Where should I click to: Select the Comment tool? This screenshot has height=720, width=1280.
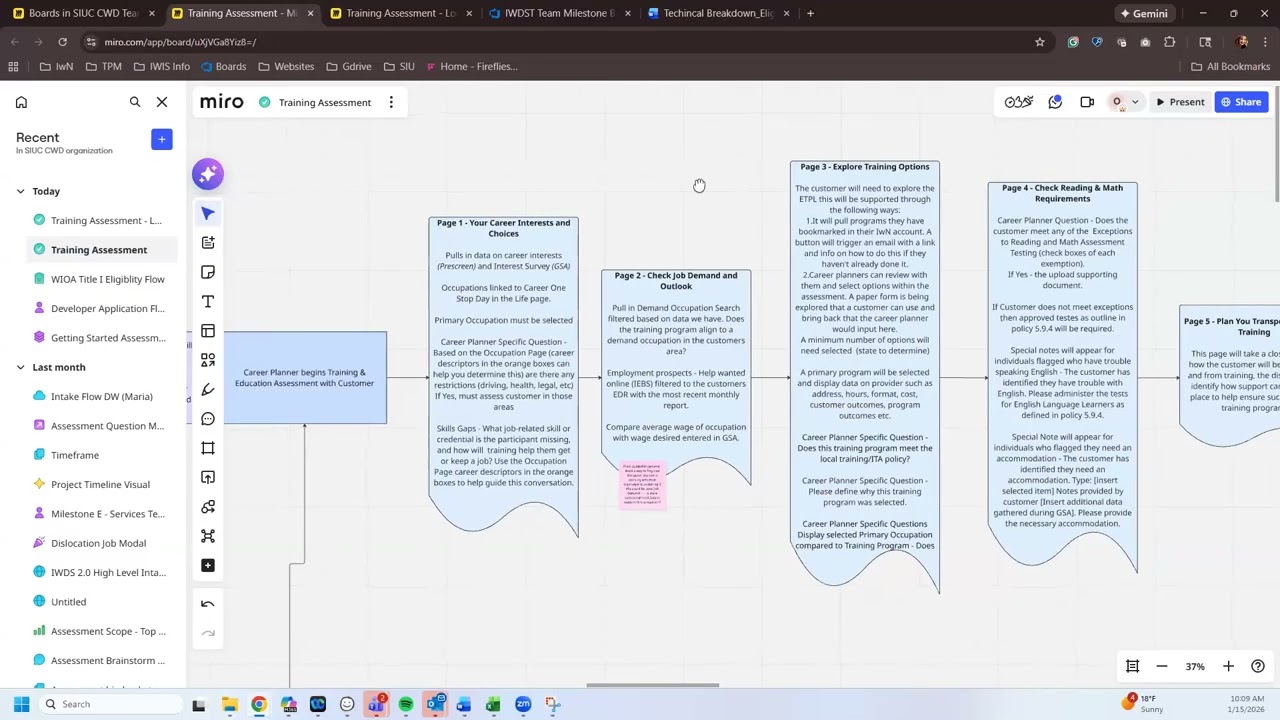(208, 419)
